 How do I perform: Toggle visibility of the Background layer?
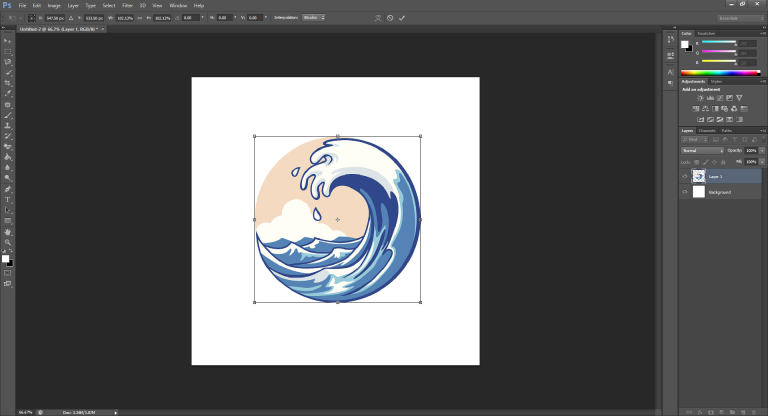(685, 191)
